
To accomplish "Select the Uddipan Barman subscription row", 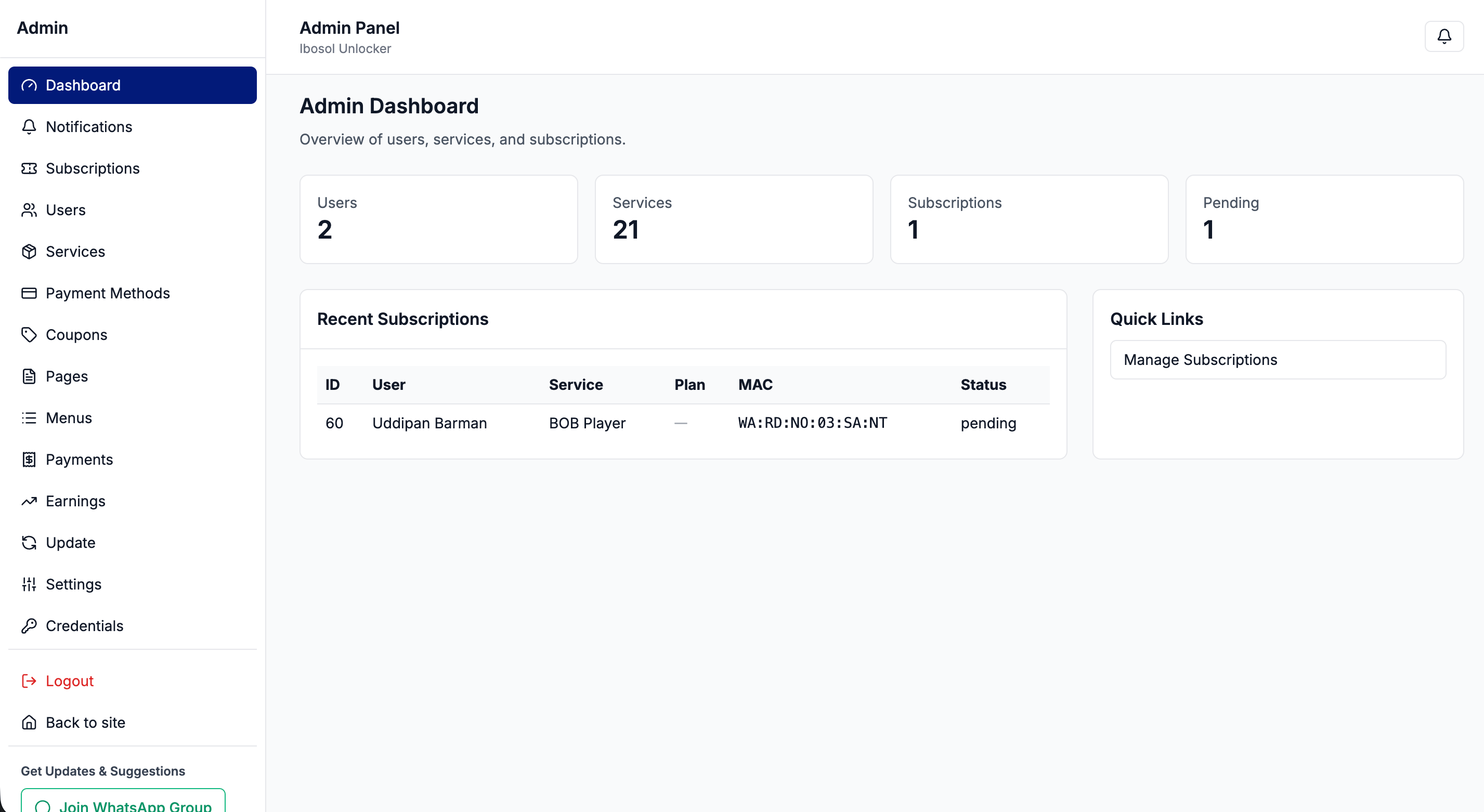I will pyautogui.click(x=683, y=423).
